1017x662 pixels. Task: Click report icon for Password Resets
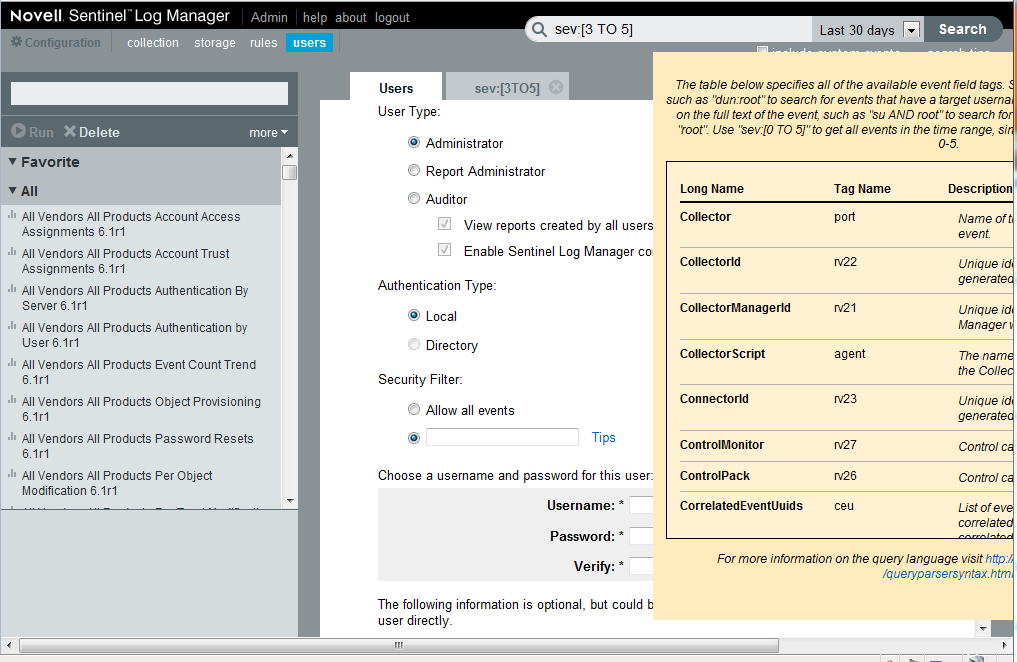click(12, 437)
